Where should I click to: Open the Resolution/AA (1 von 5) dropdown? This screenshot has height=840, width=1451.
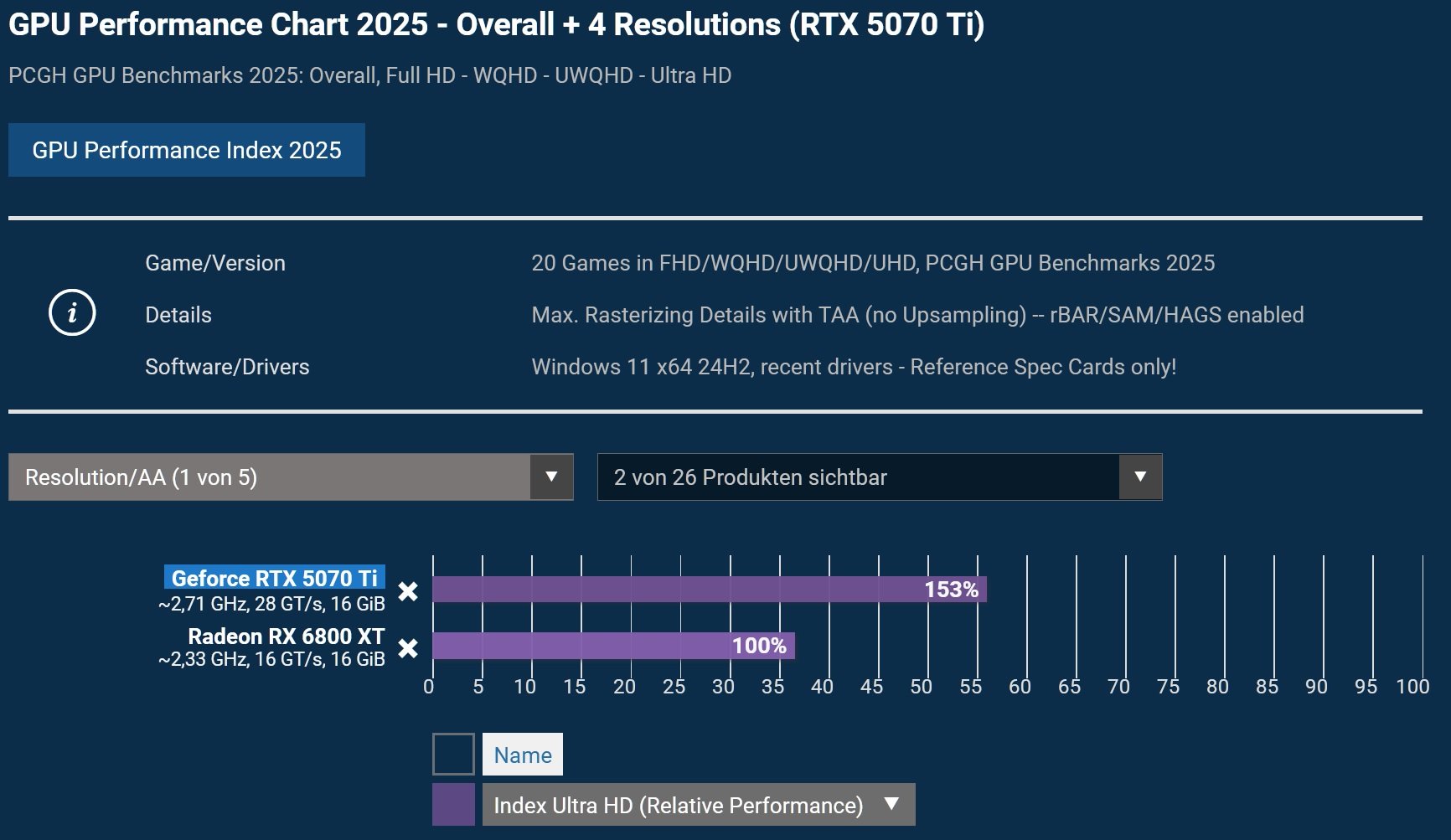[x=291, y=477]
